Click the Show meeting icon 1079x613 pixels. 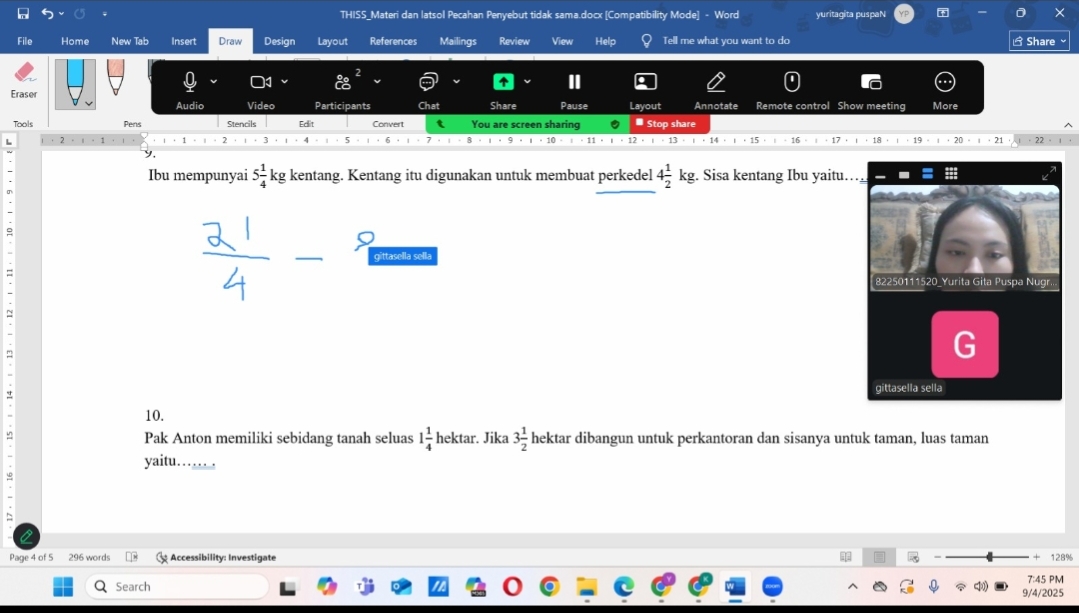(871, 82)
